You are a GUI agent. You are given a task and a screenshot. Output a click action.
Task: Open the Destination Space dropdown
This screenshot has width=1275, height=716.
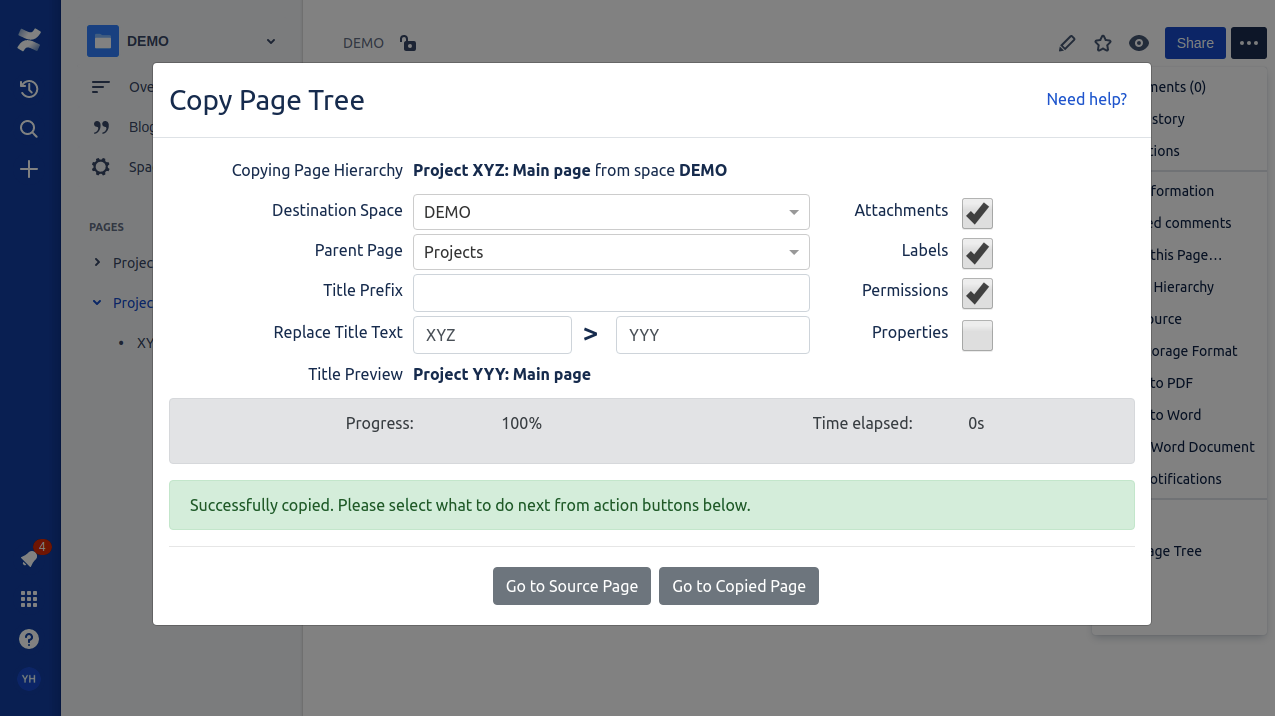coord(611,212)
